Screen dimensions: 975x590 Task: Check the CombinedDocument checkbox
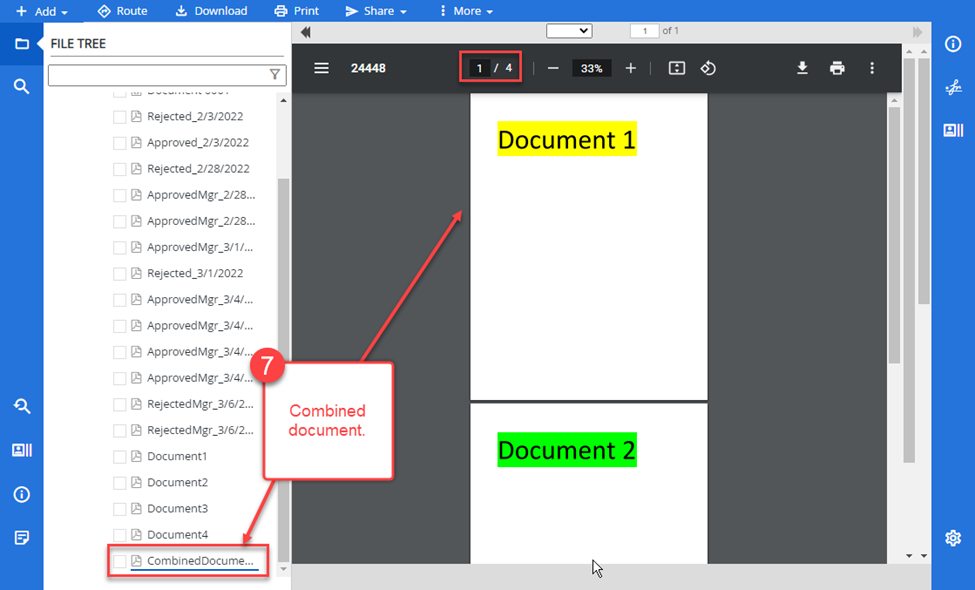(x=119, y=560)
